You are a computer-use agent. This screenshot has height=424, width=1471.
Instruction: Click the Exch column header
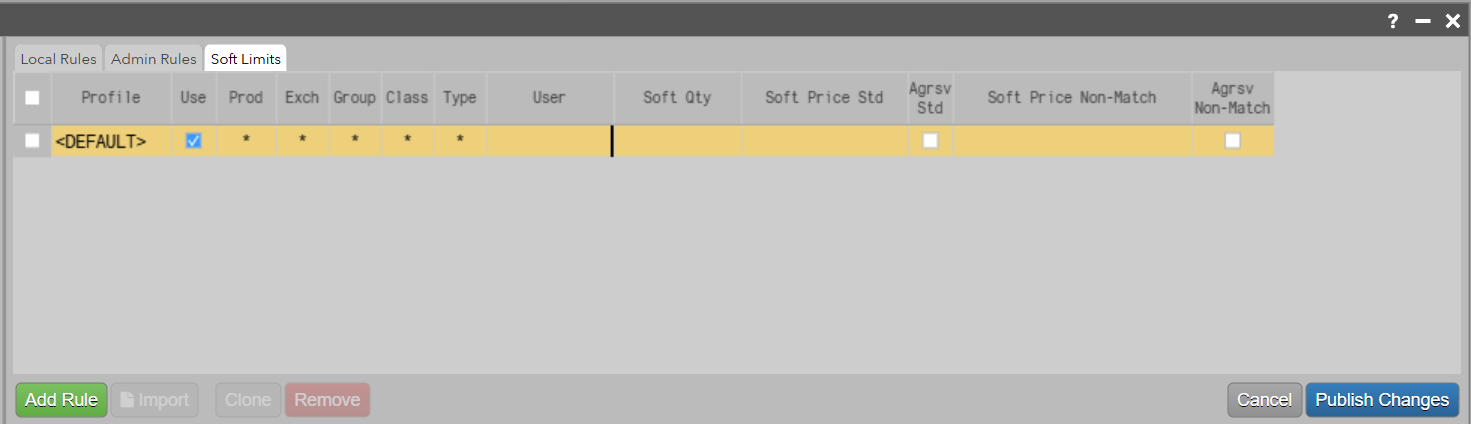[x=302, y=98]
